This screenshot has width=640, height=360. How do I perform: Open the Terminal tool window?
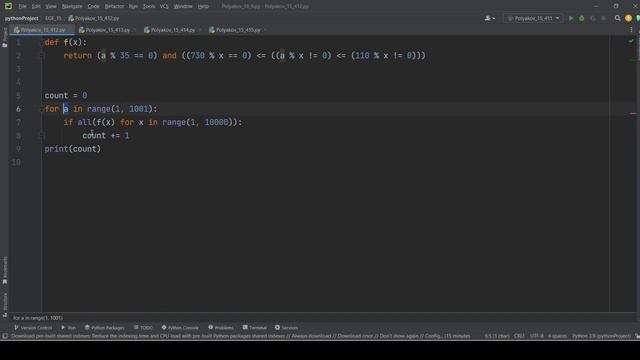tap(254, 328)
